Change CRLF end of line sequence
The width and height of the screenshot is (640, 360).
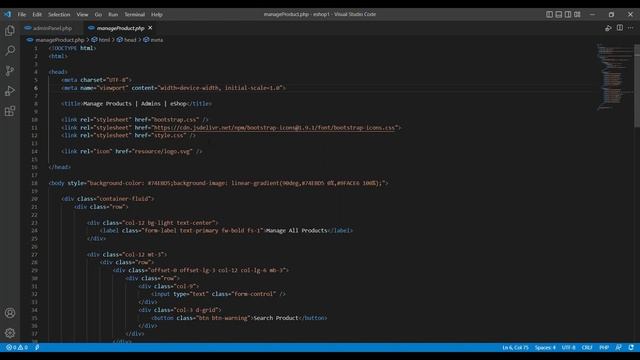click(587, 347)
